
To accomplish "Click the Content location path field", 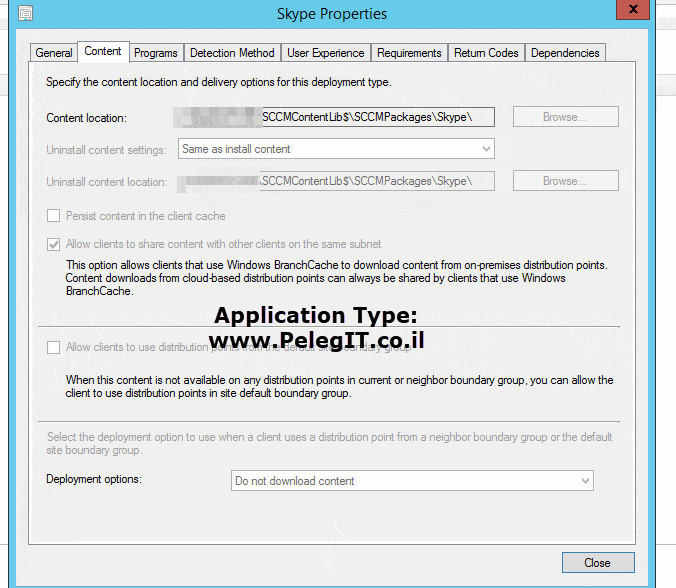I will (x=334, y=117).
